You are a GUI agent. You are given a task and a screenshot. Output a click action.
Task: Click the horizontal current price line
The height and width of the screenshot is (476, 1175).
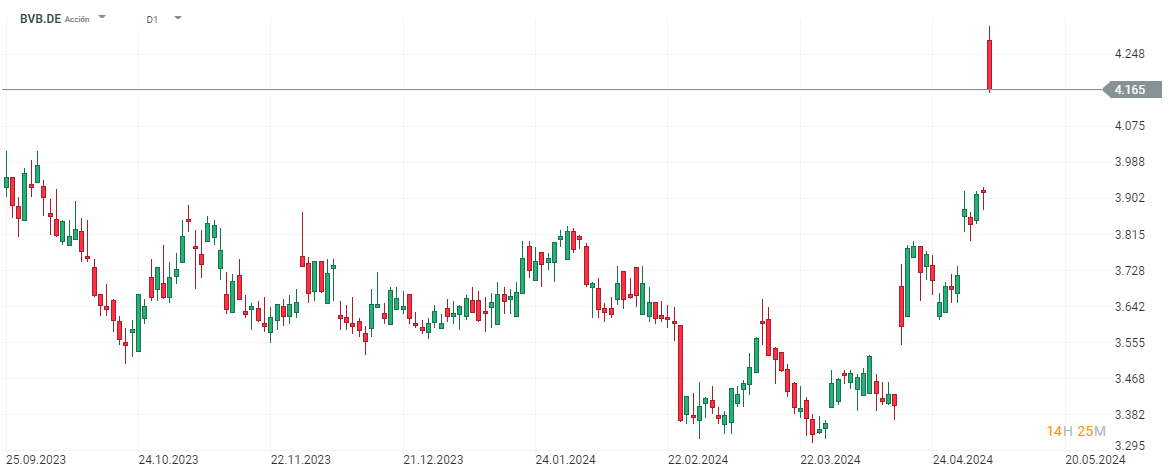coord(500,90)
